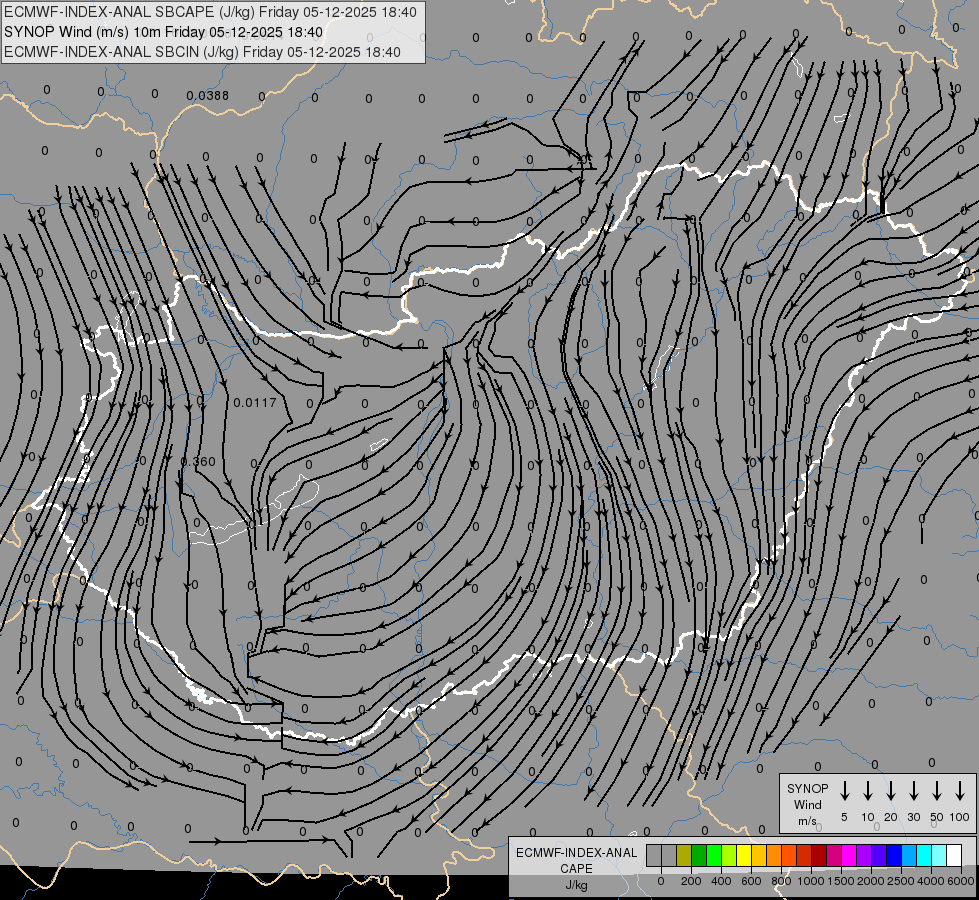Click the 1500 tick label on colorbar

tap(841, 881)
